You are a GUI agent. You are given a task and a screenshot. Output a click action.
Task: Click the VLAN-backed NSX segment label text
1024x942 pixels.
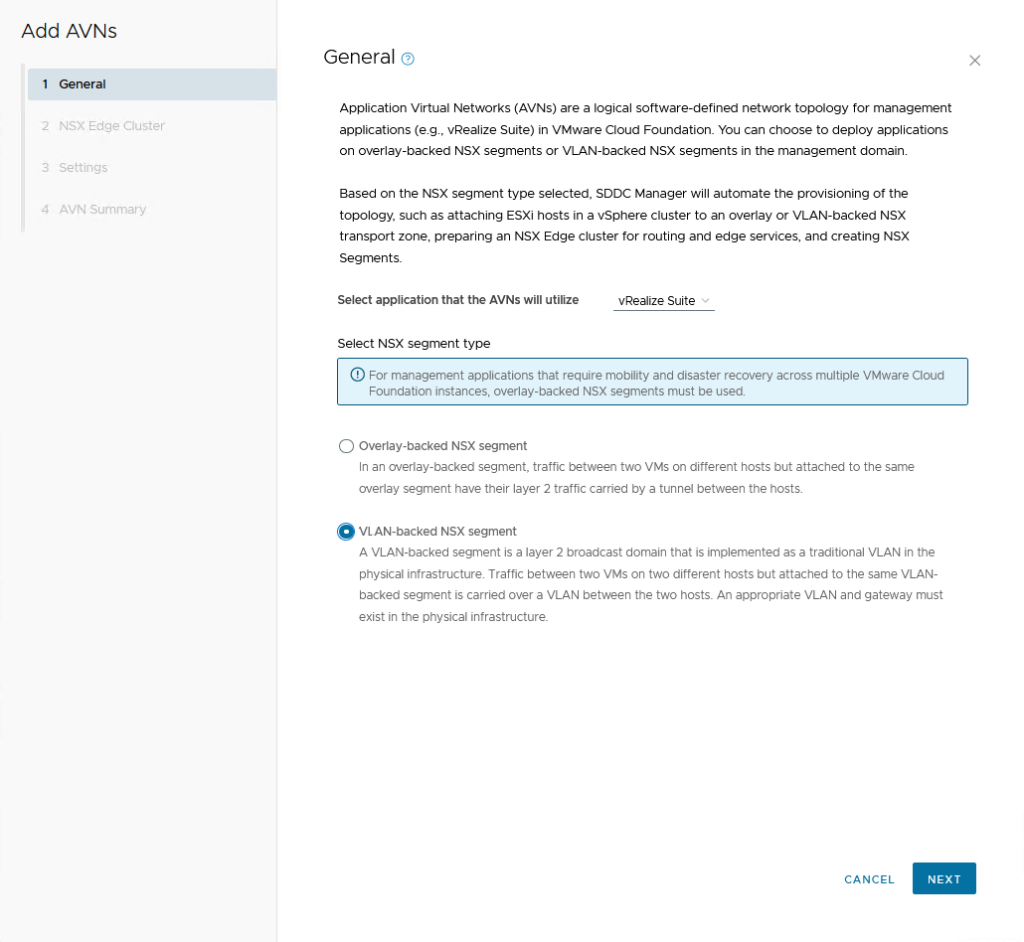click(437, 531)
